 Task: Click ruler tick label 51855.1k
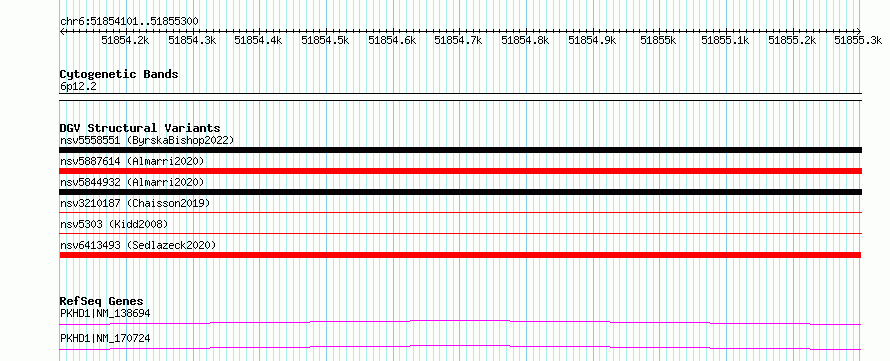(x=725, y=40)
